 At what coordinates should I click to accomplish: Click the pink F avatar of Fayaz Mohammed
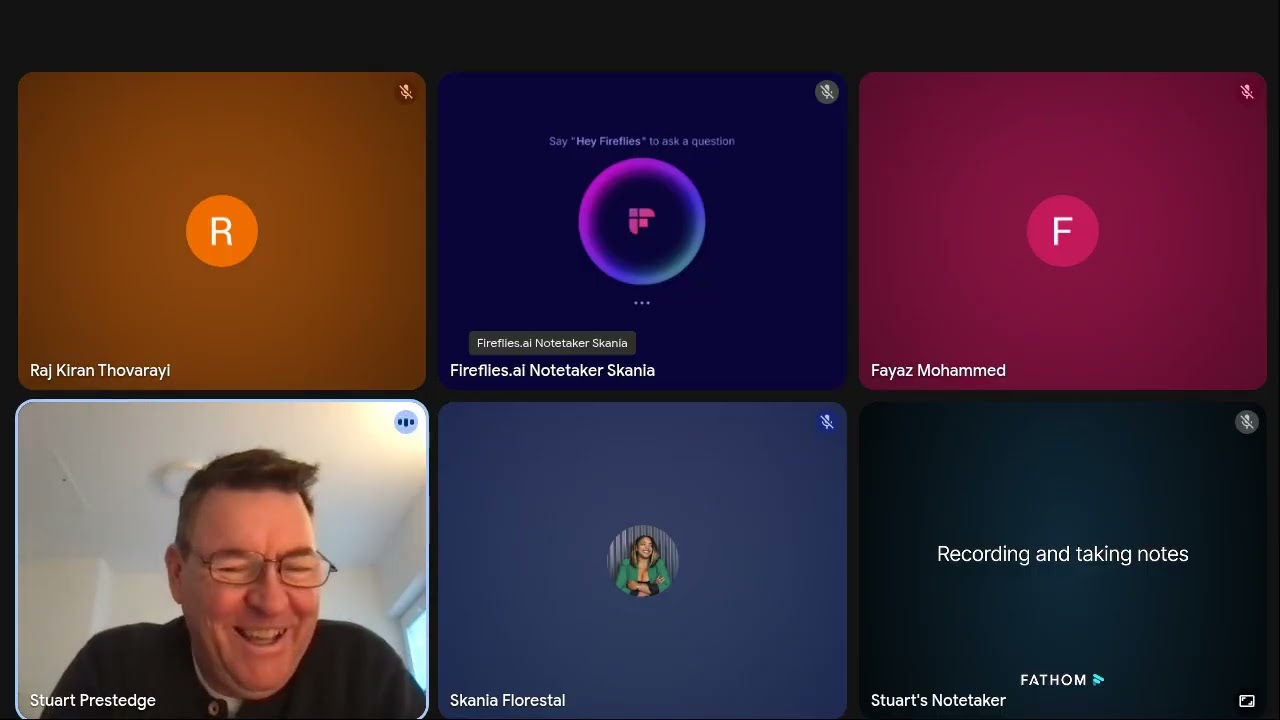point(1063,231)
